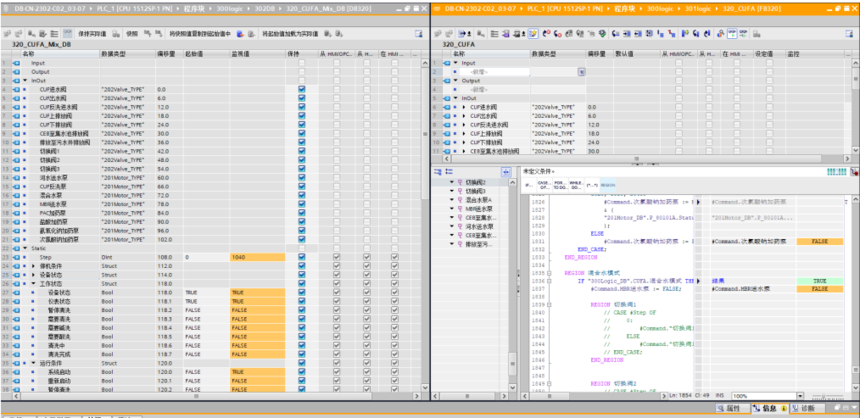Click the sync arrows icon above the region list
The image size is (860, 418).
[x=506, y=172]
